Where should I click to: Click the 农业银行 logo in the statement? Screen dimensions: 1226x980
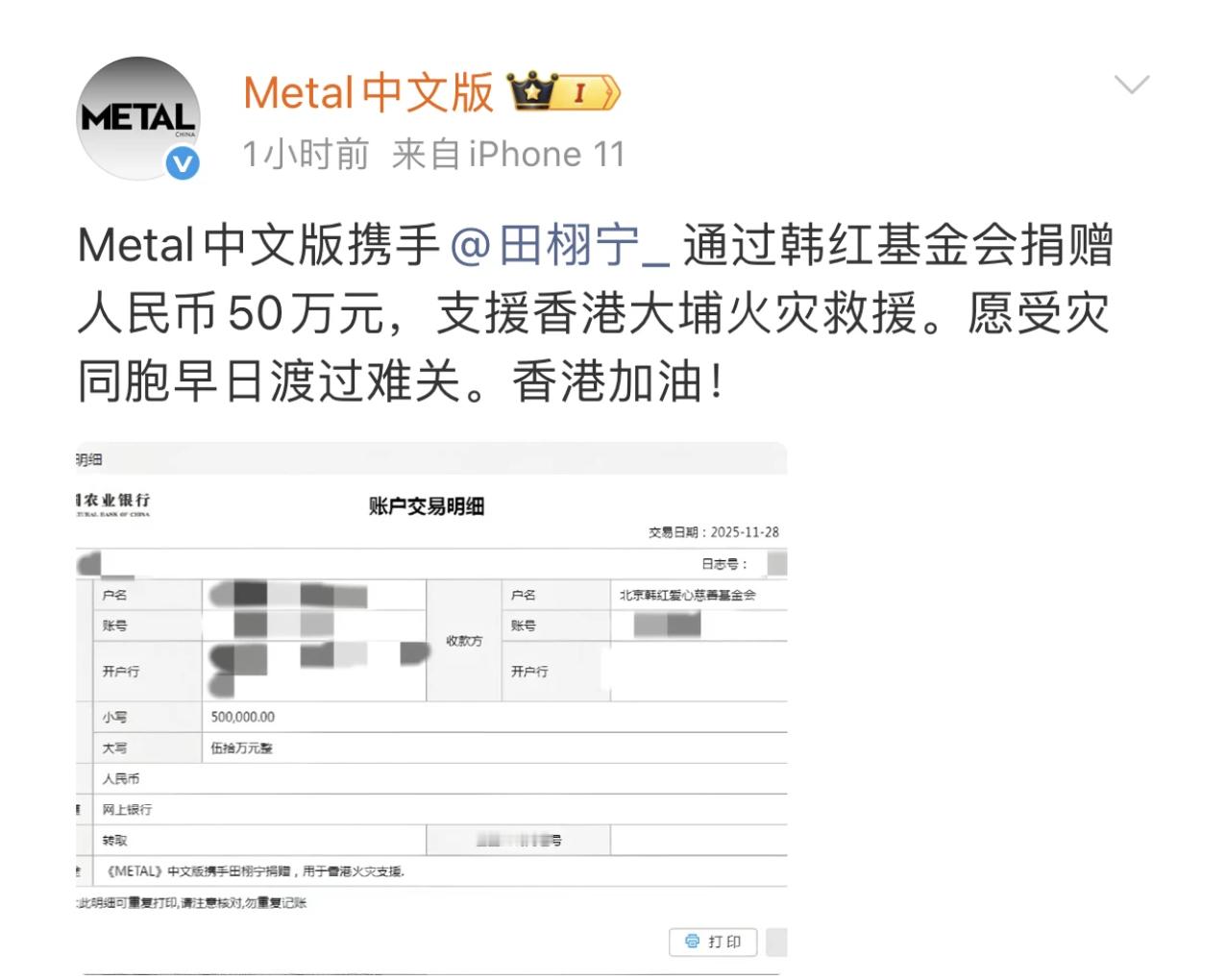113,504
